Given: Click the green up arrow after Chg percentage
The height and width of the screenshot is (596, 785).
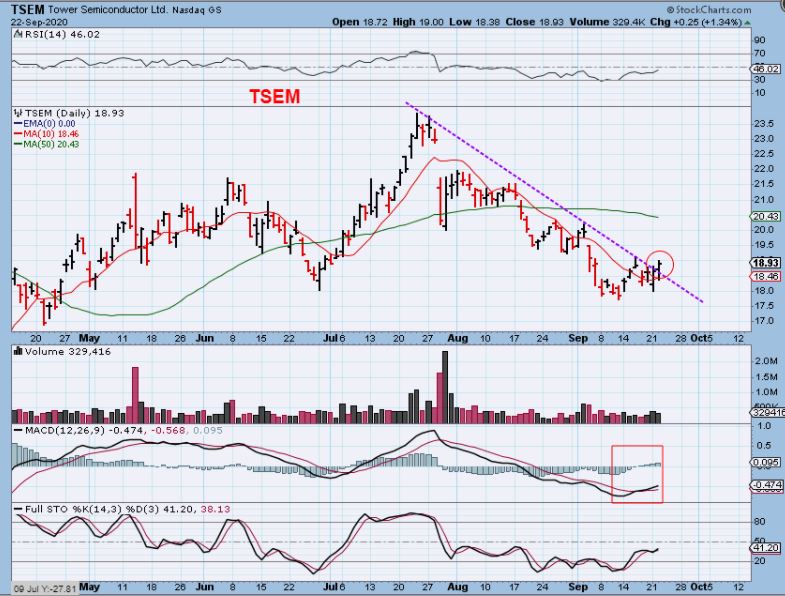Looking at the screenshot, I should pos(747,23).
